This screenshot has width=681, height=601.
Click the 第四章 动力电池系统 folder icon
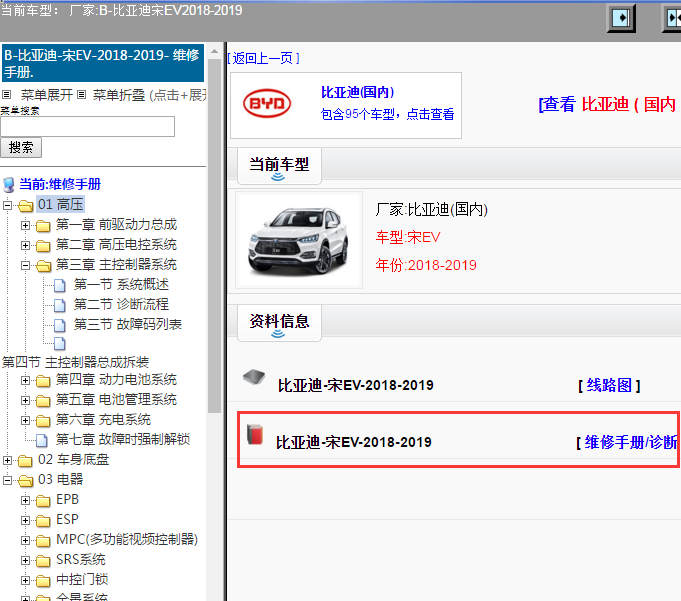43,380
